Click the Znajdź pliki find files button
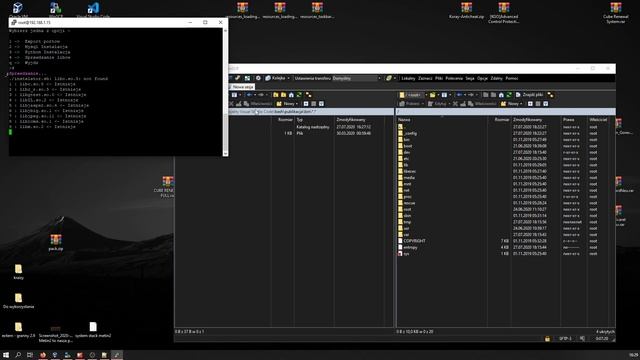Screen dimensions: 640x360 (529, 95)
